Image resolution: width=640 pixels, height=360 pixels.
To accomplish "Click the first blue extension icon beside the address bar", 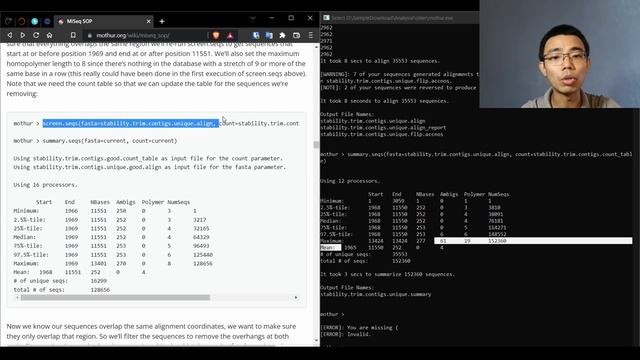I will (256, 36).
